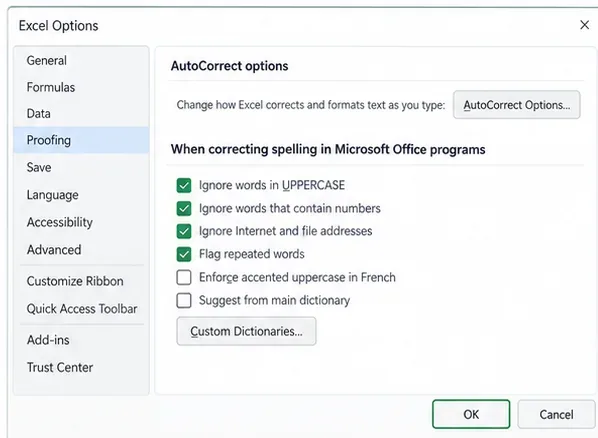Disable Ignore Internet and file addresses
This screenshot has height=438, width=598.
tap(184, 231)
